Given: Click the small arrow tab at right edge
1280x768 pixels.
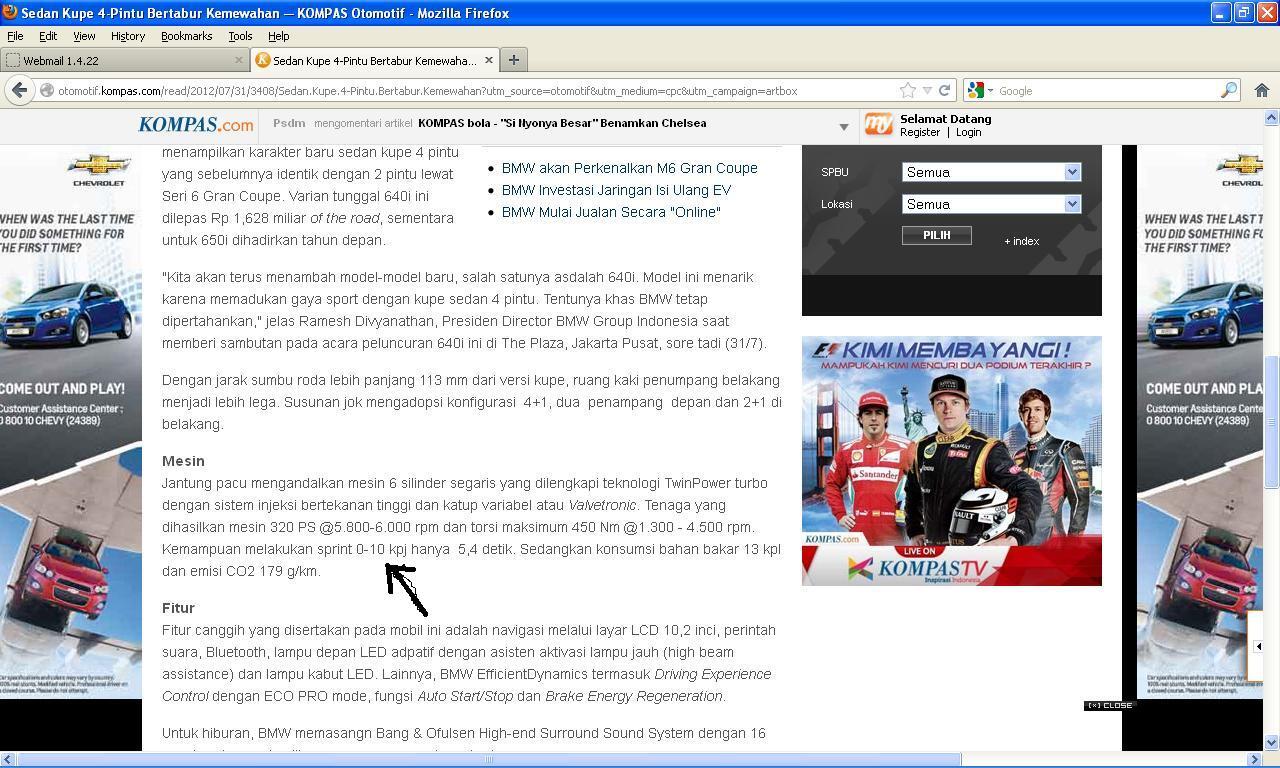Looking at the screenshot, I should (1257, 646).
